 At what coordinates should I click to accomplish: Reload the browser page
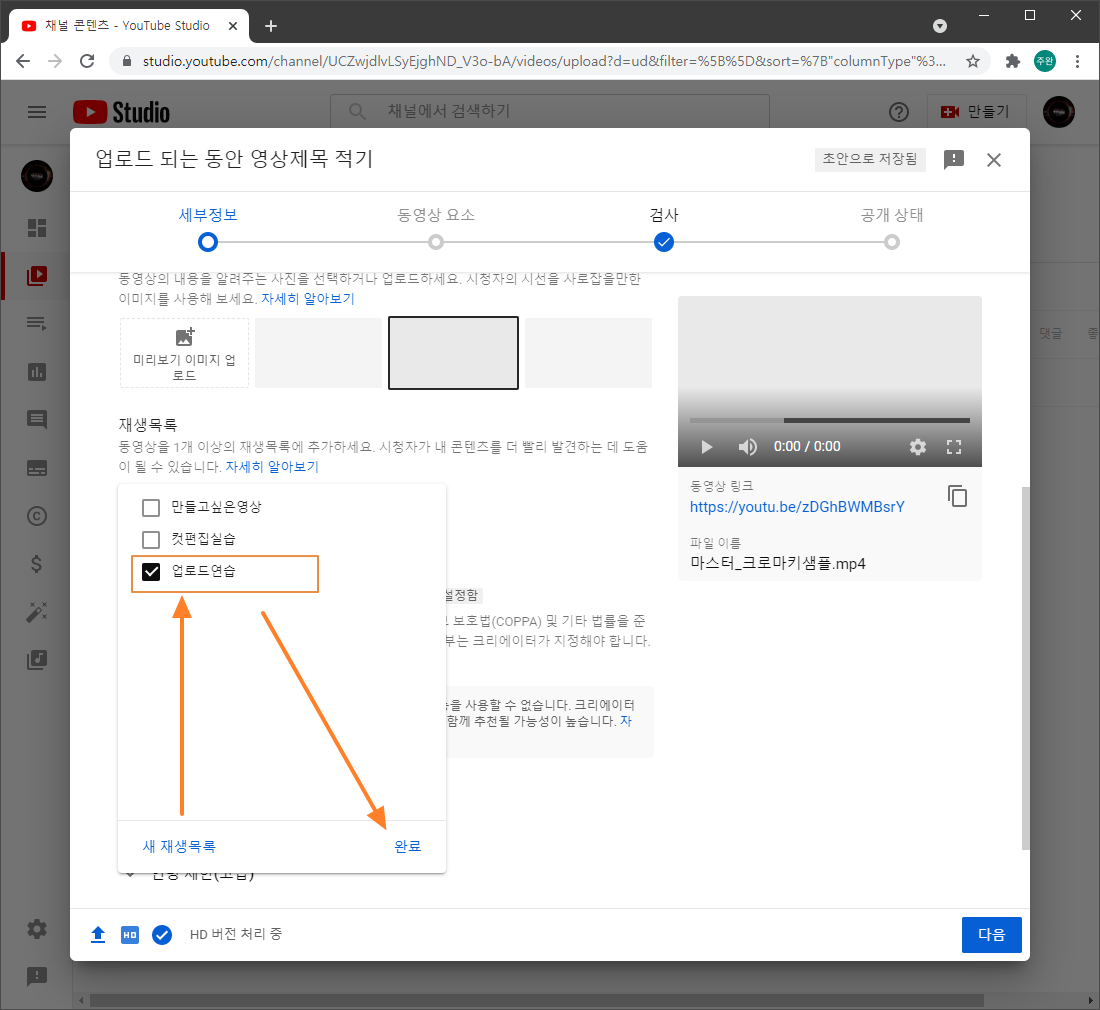pyautogui.click(x=87, y=61)
